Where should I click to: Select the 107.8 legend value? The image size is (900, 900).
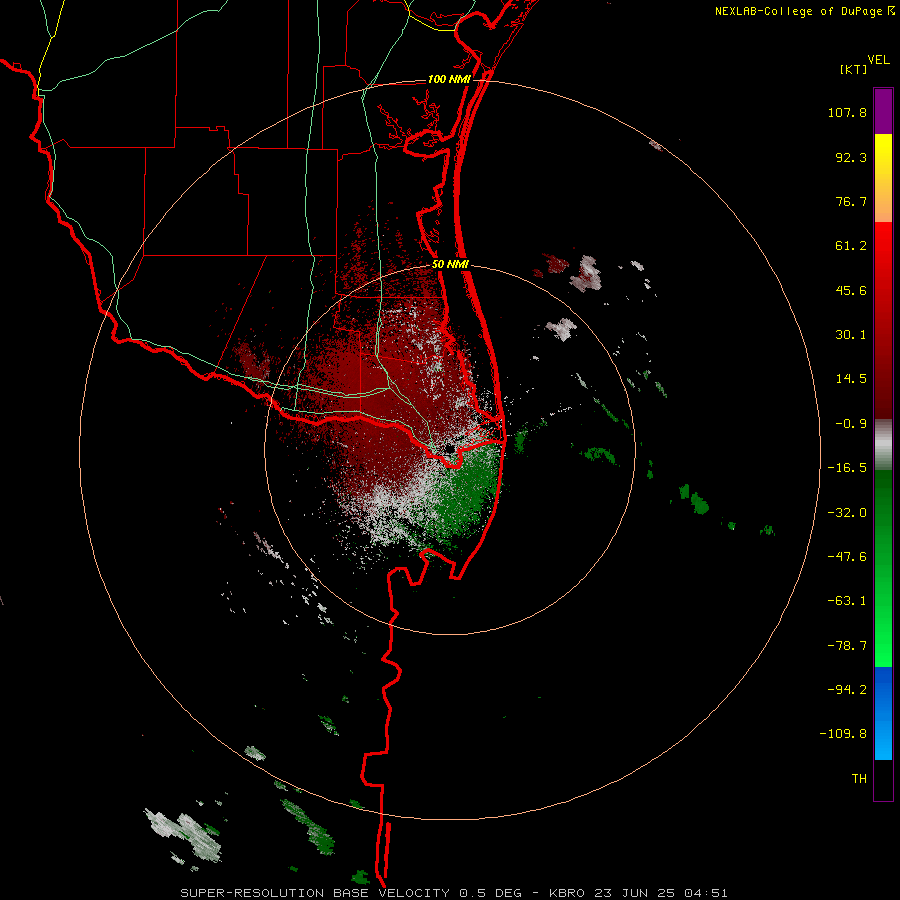click(847, 112)
